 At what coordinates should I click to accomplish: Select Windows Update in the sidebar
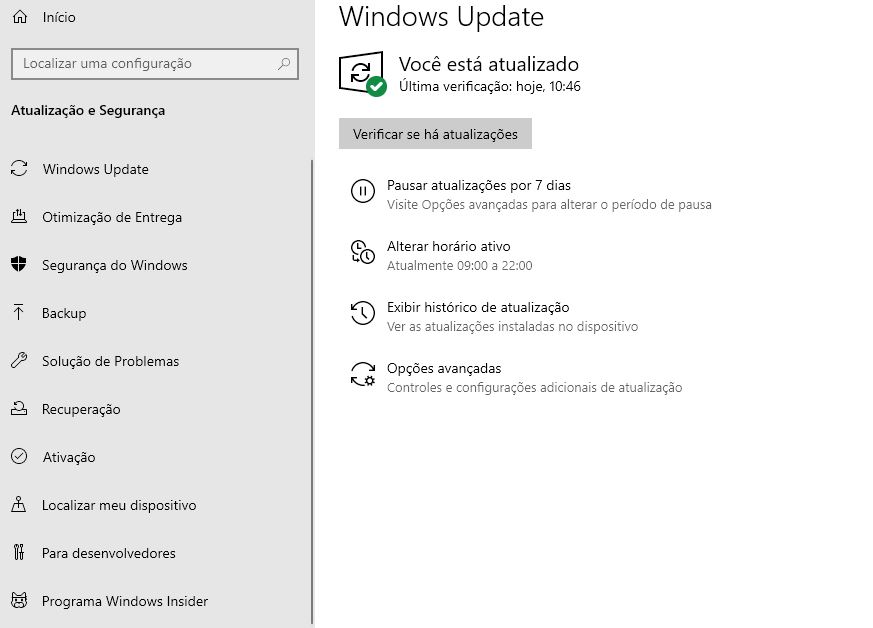95,169
